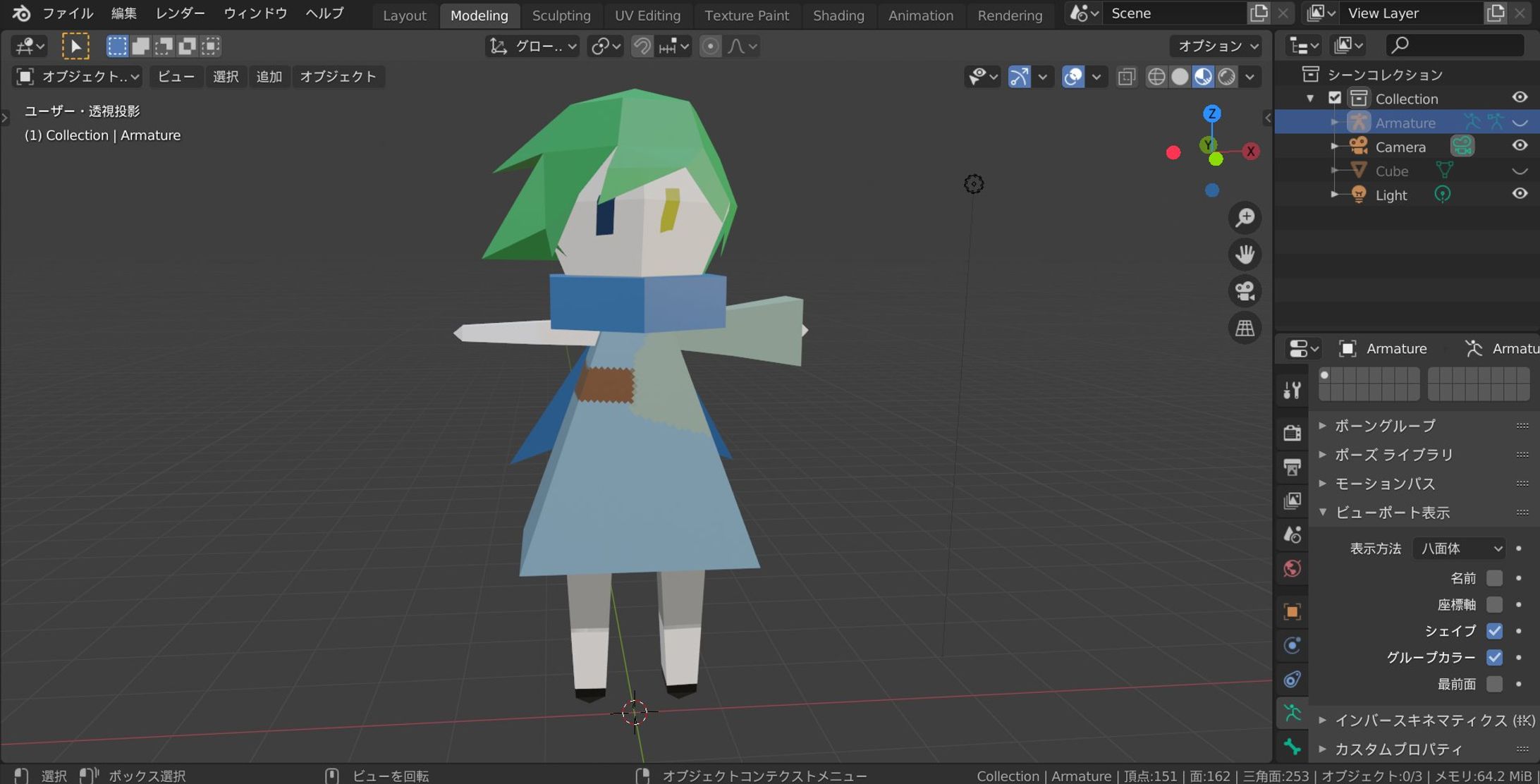Open the レンダー menu
The width and height of the screenshot is (1540, 784).
coord(180,13)
